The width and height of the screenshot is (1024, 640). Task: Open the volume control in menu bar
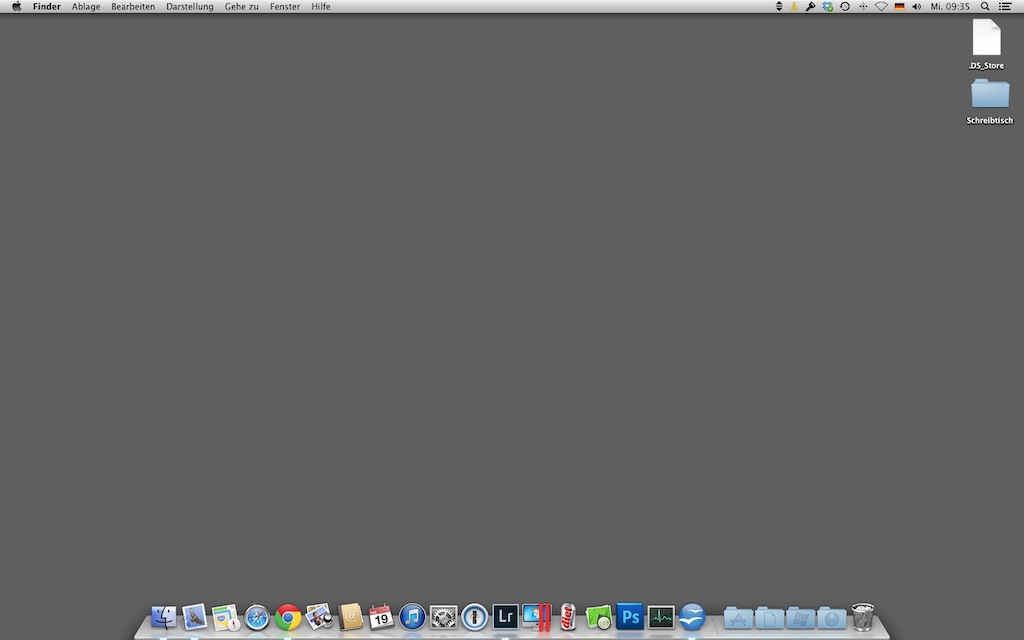coord(917,6)
